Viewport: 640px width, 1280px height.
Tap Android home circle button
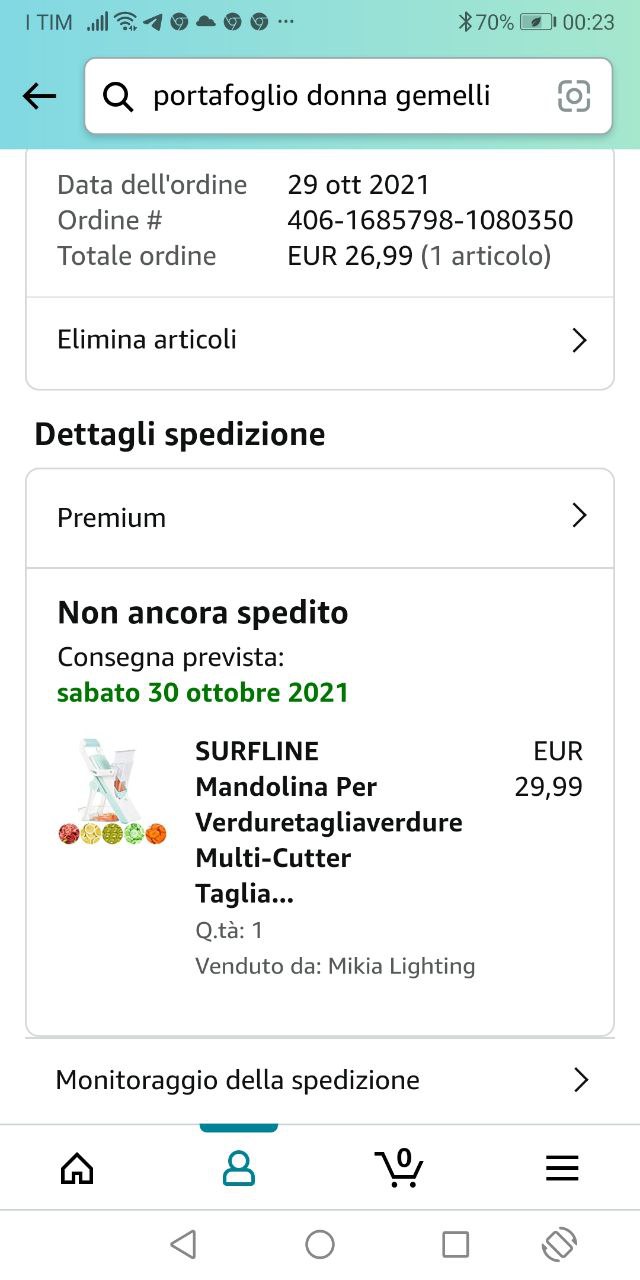(320, 1244)
